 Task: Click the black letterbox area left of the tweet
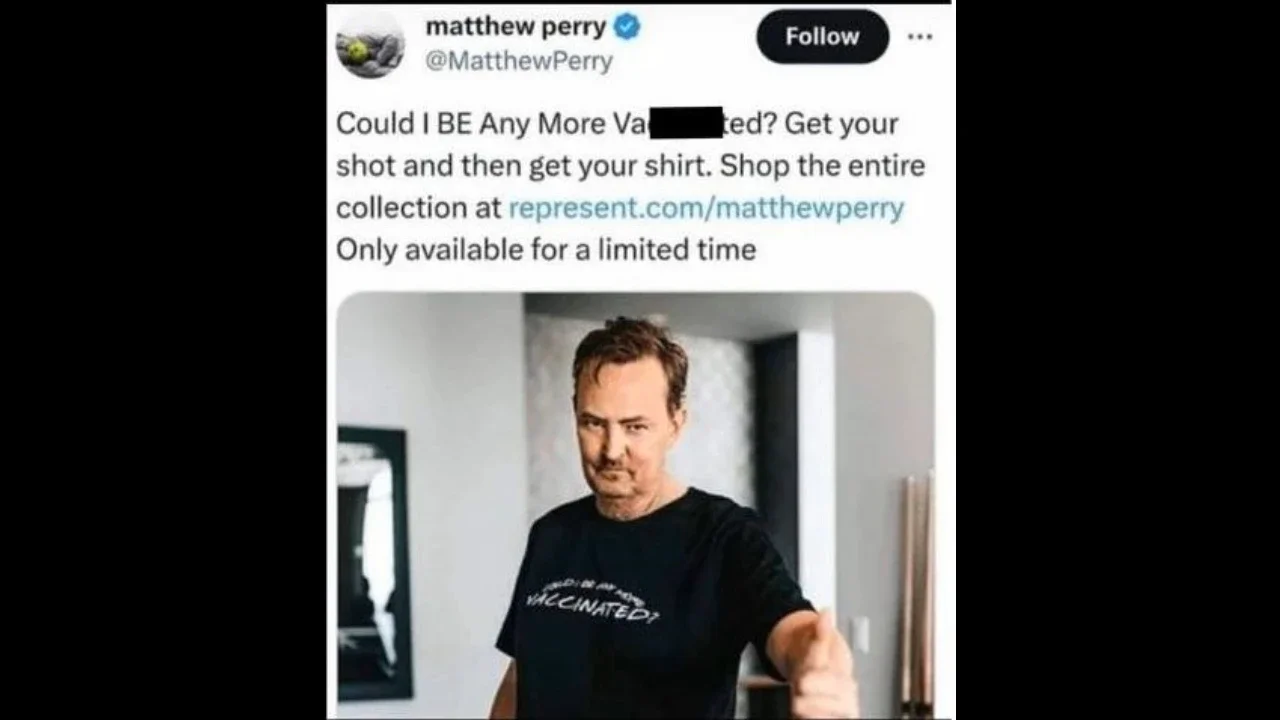tap(163, 360)
